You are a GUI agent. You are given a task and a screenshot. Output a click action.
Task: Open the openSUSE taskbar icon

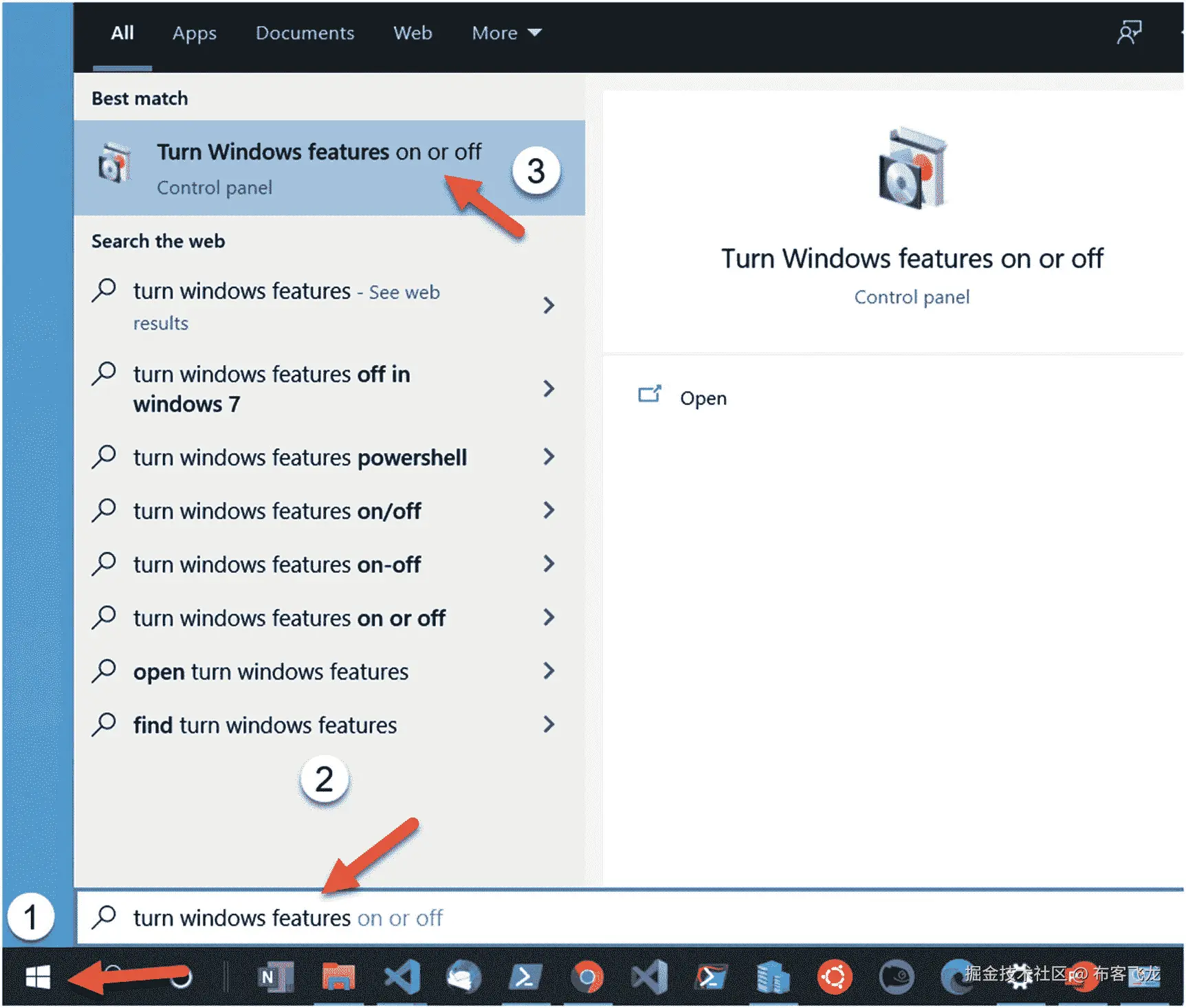click(897, 976)
